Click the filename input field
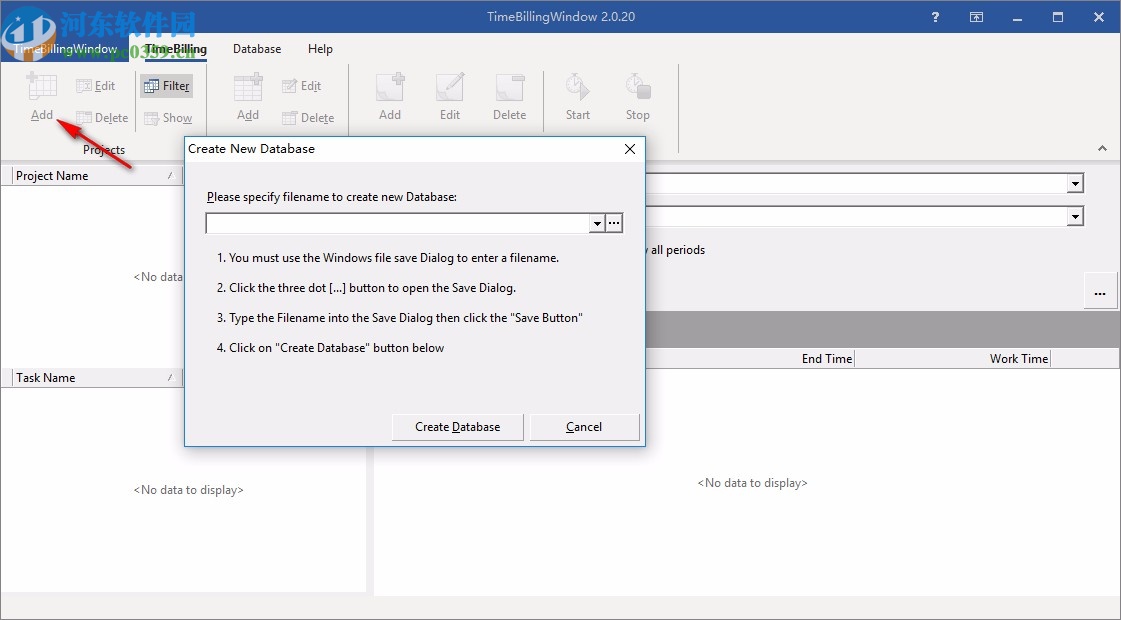The height and width of the screenshot is (620, 1121). tap(395, 222)
